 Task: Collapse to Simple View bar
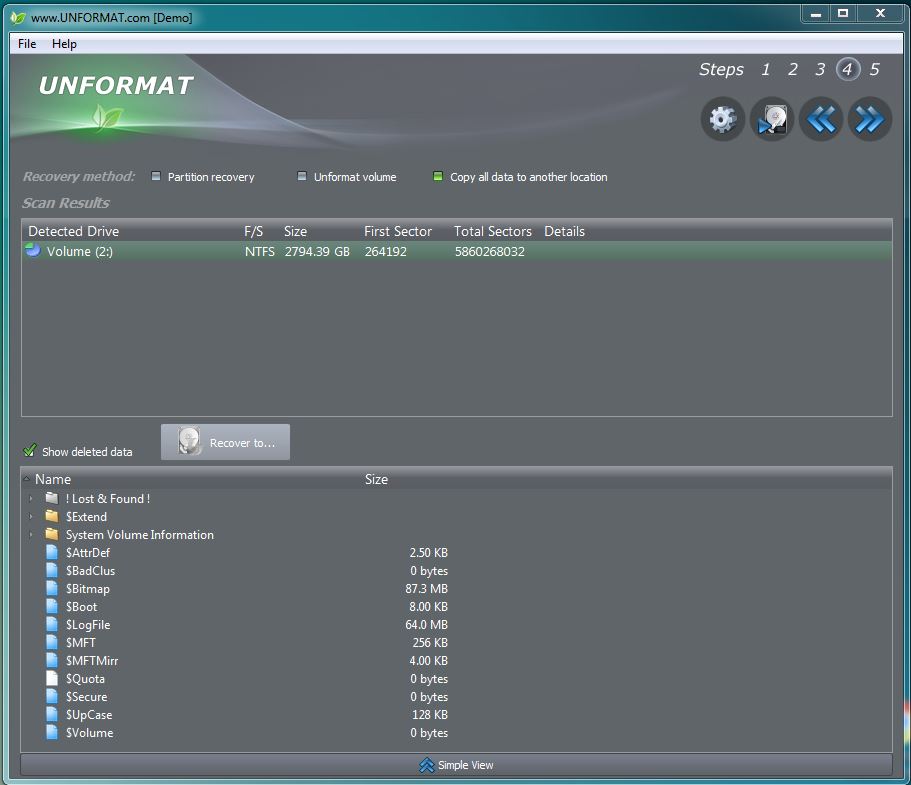point(456,765)
